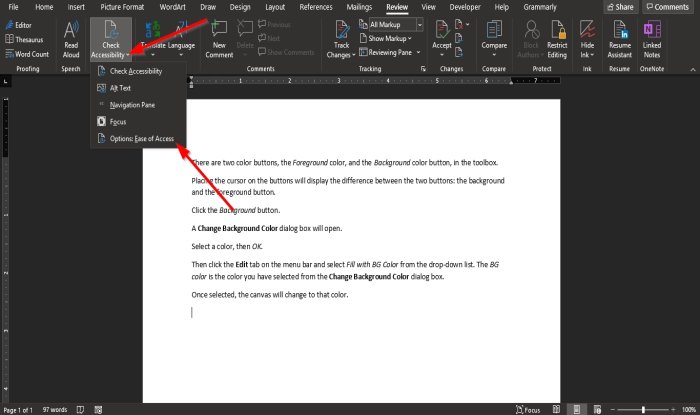Choose Check Accessibility from the dropdown menu
The height and width of the screenshot is (415, 700).
138,71
